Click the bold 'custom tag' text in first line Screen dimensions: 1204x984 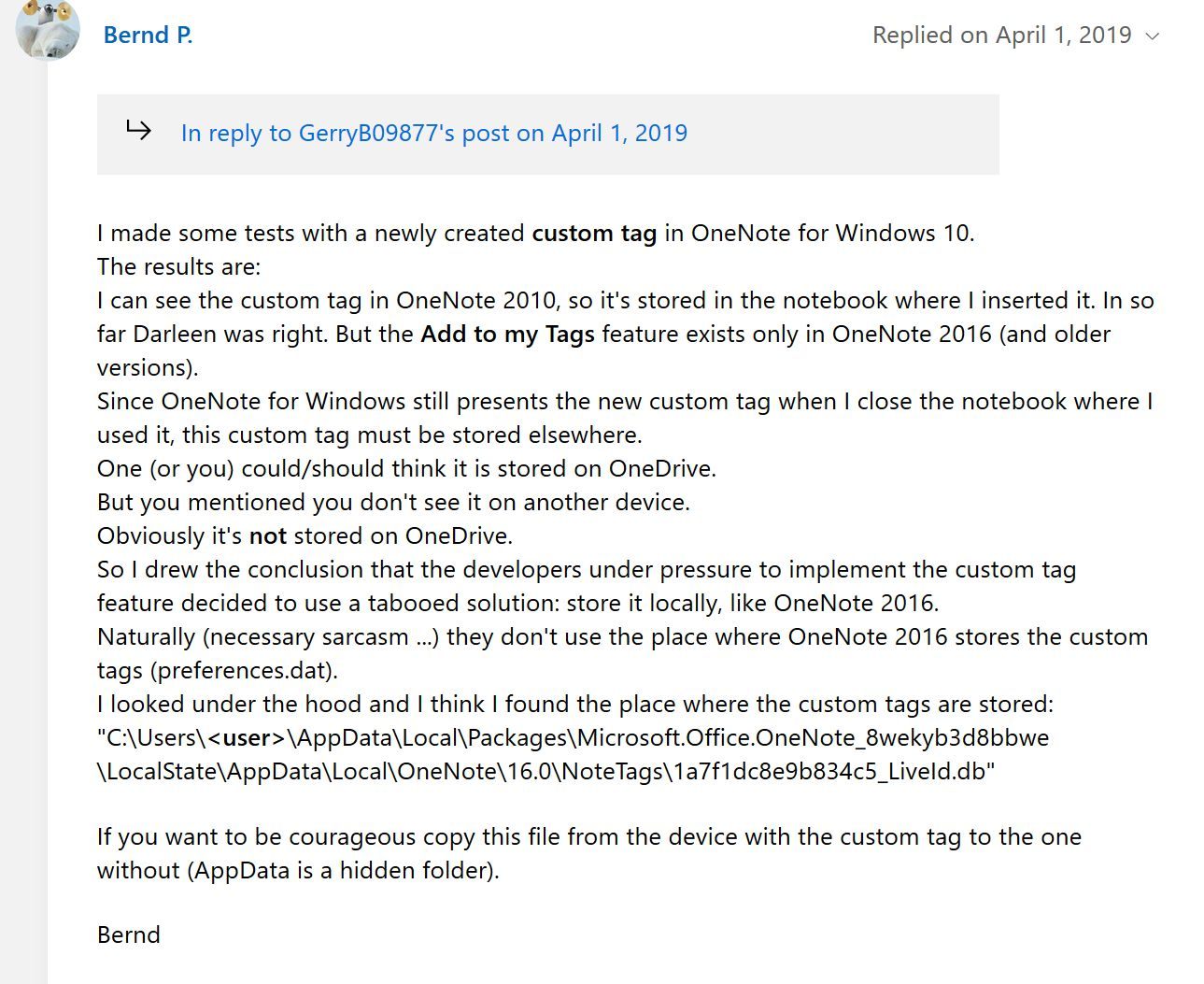pyautogui.click(x=594, y=234)
